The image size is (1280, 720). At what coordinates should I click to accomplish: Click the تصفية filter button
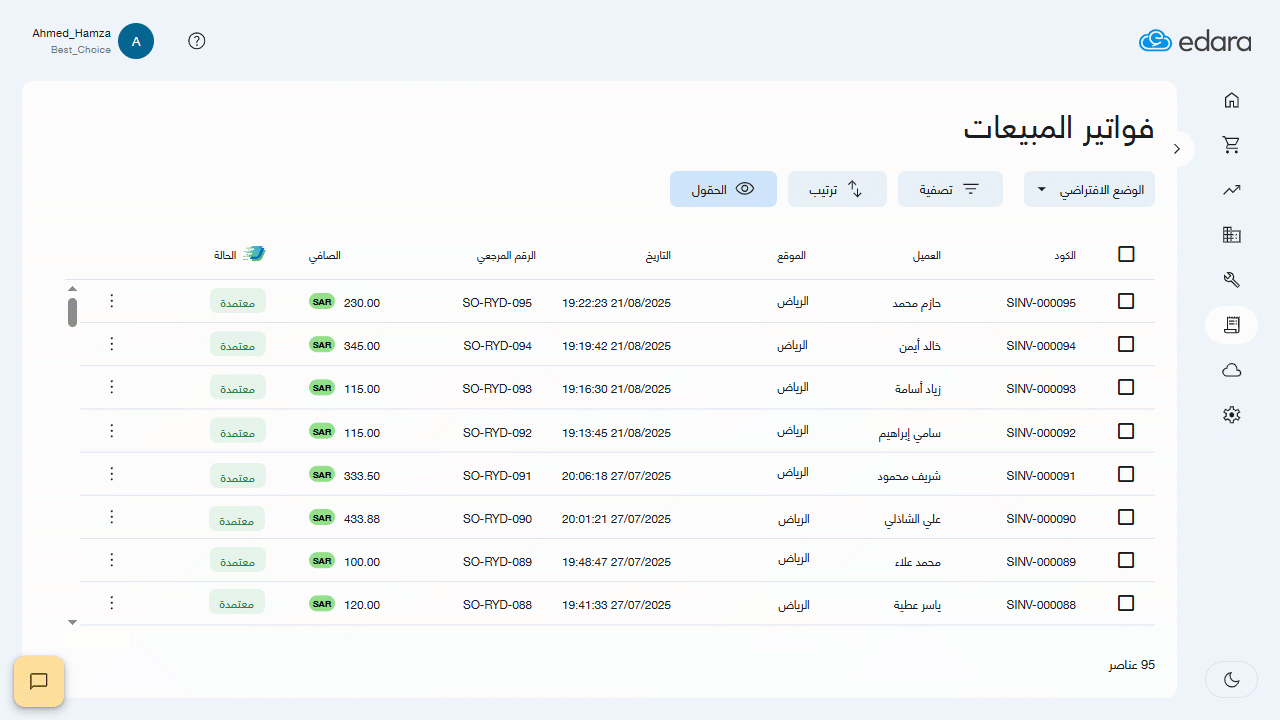click(950, 189)
